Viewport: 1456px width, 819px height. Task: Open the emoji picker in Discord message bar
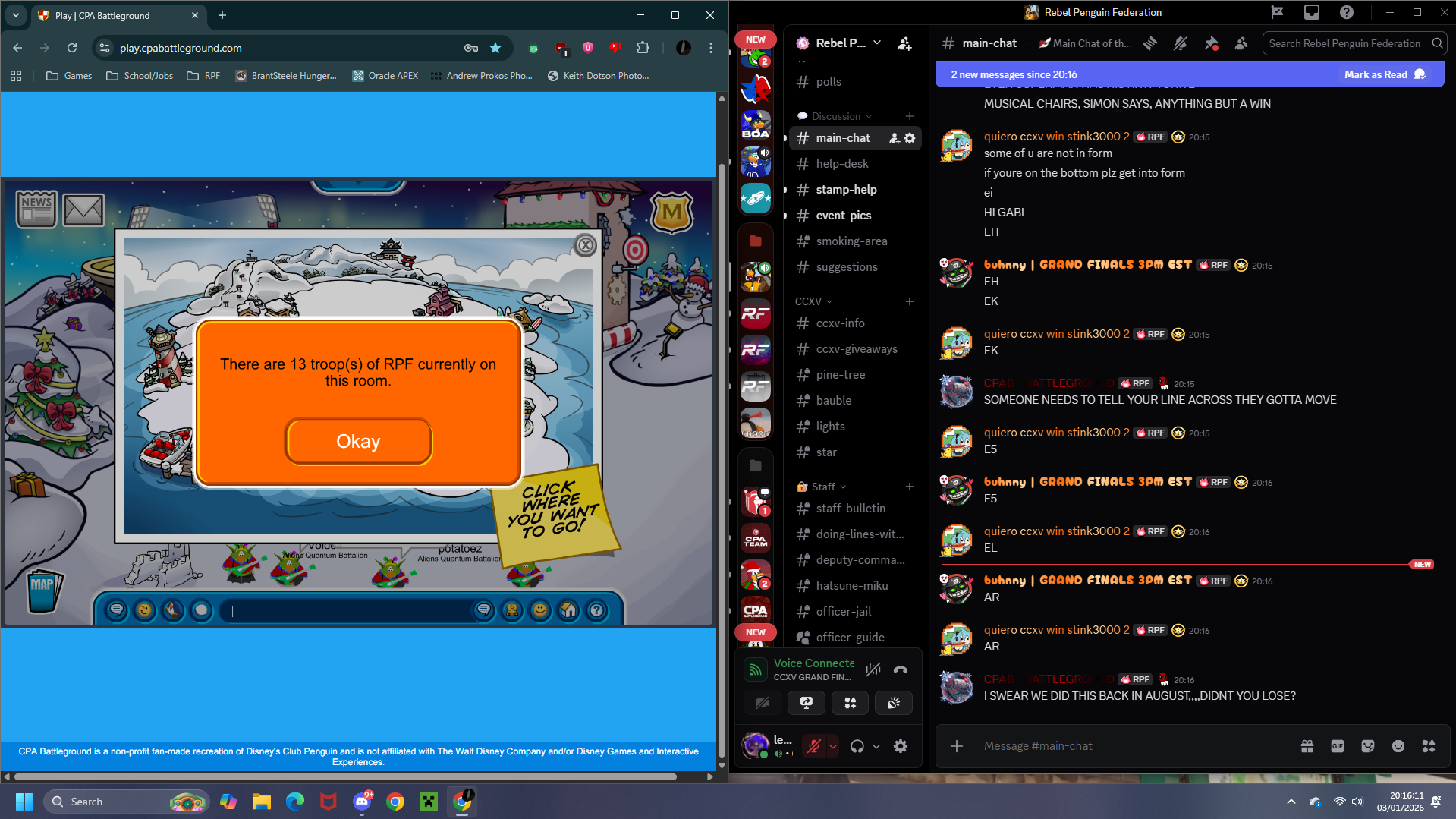[1398, 746]
